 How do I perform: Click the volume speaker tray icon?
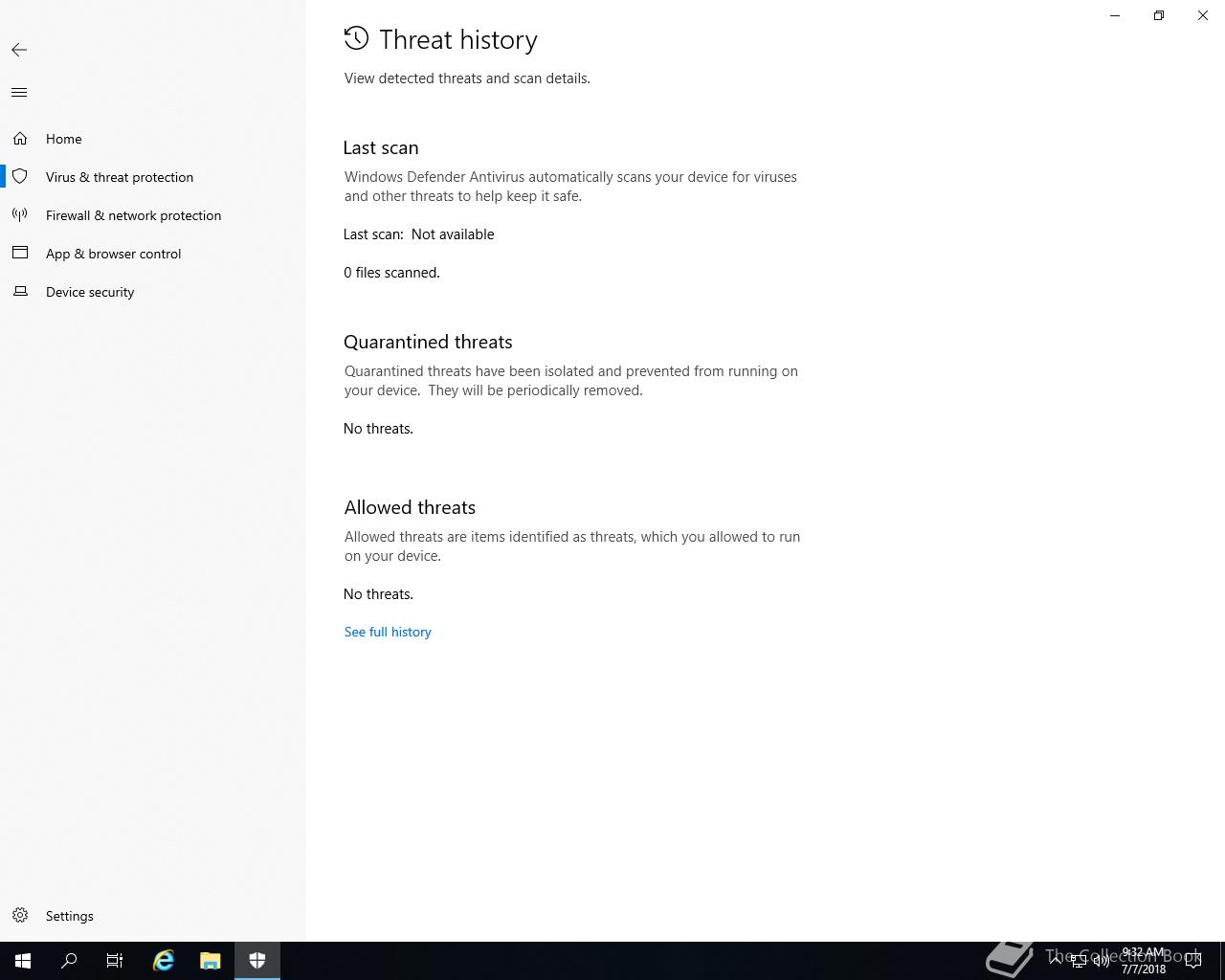(x=1101, y=961)
